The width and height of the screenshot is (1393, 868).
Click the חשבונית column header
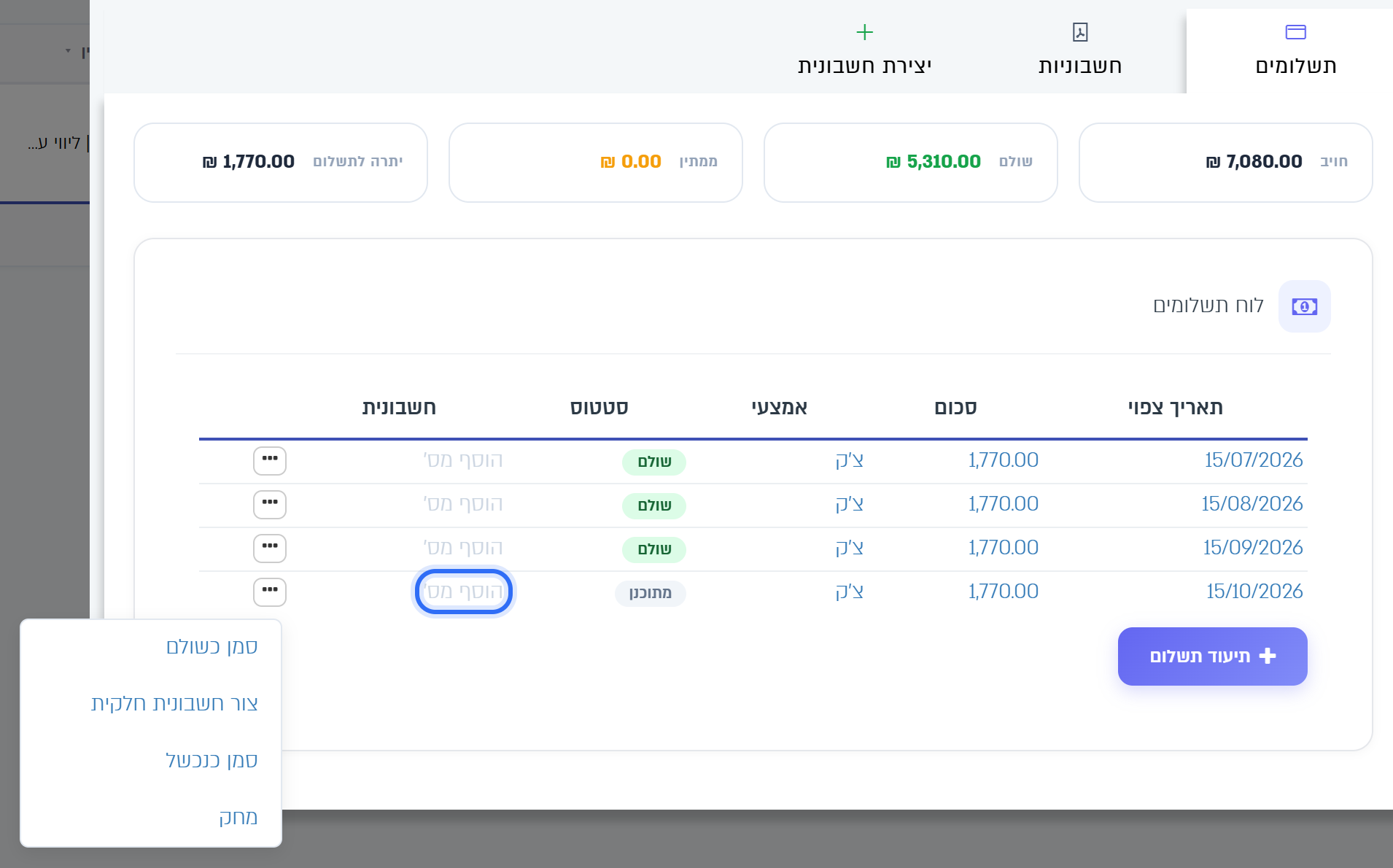[x=399, y=408]
